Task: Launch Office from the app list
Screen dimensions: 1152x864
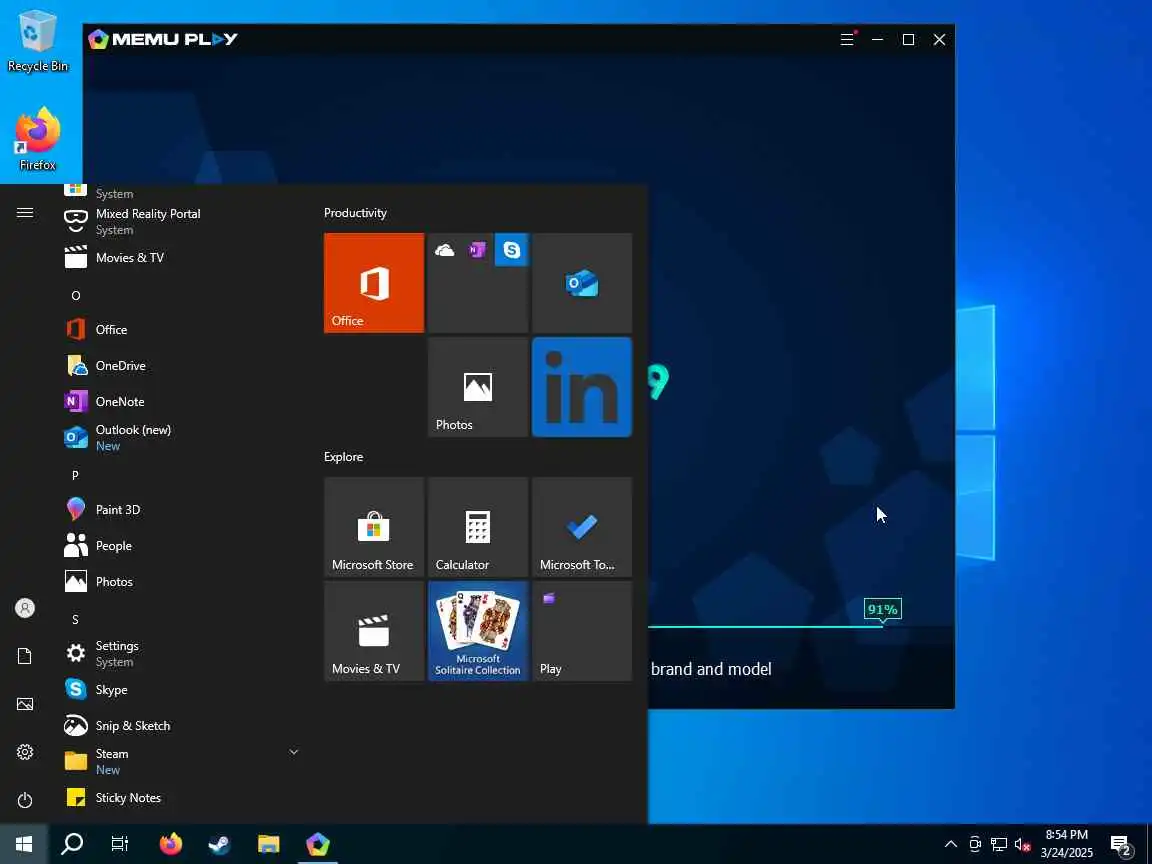Action: pos(180,329)
